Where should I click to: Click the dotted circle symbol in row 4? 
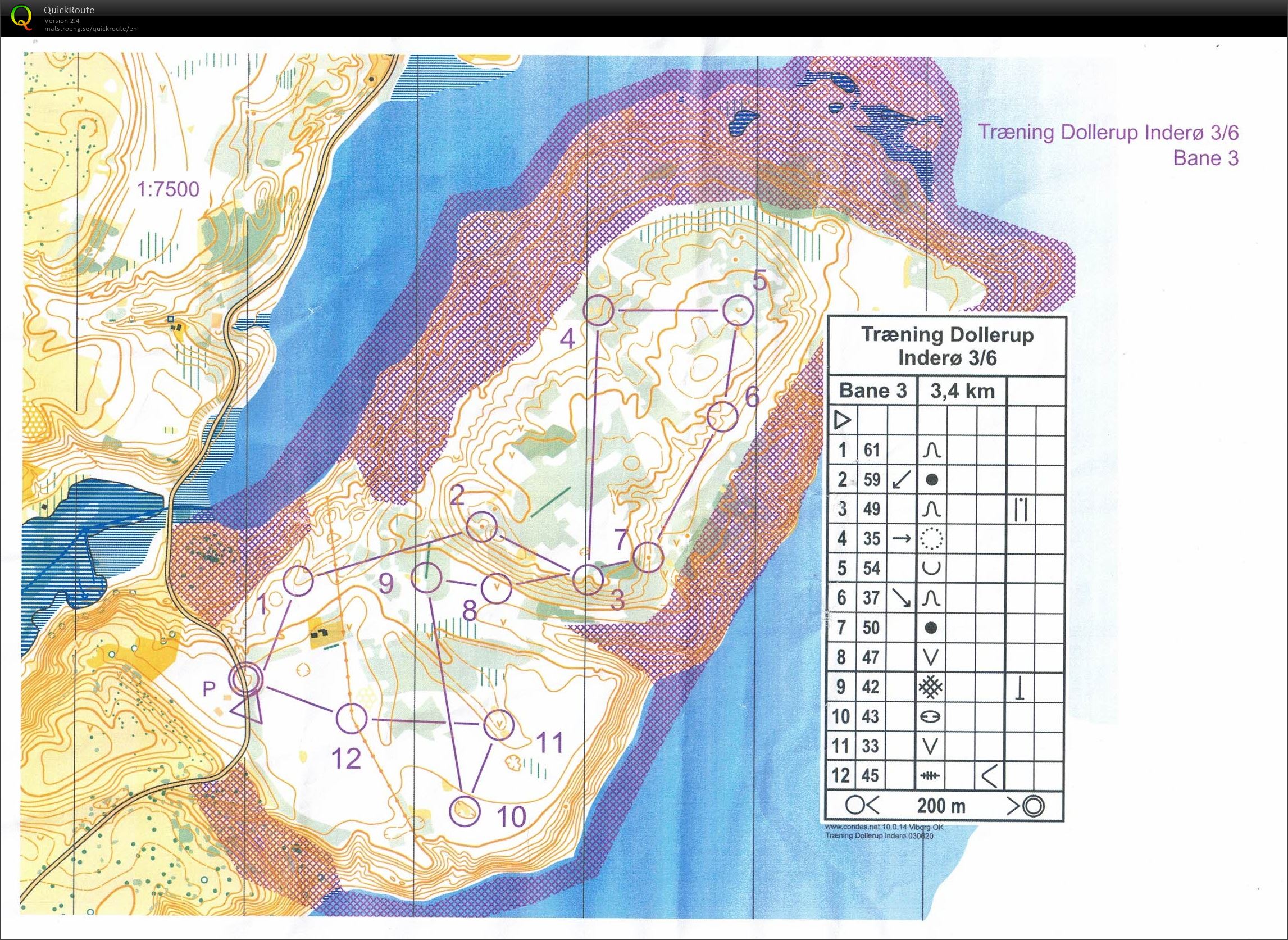point(931,538)
